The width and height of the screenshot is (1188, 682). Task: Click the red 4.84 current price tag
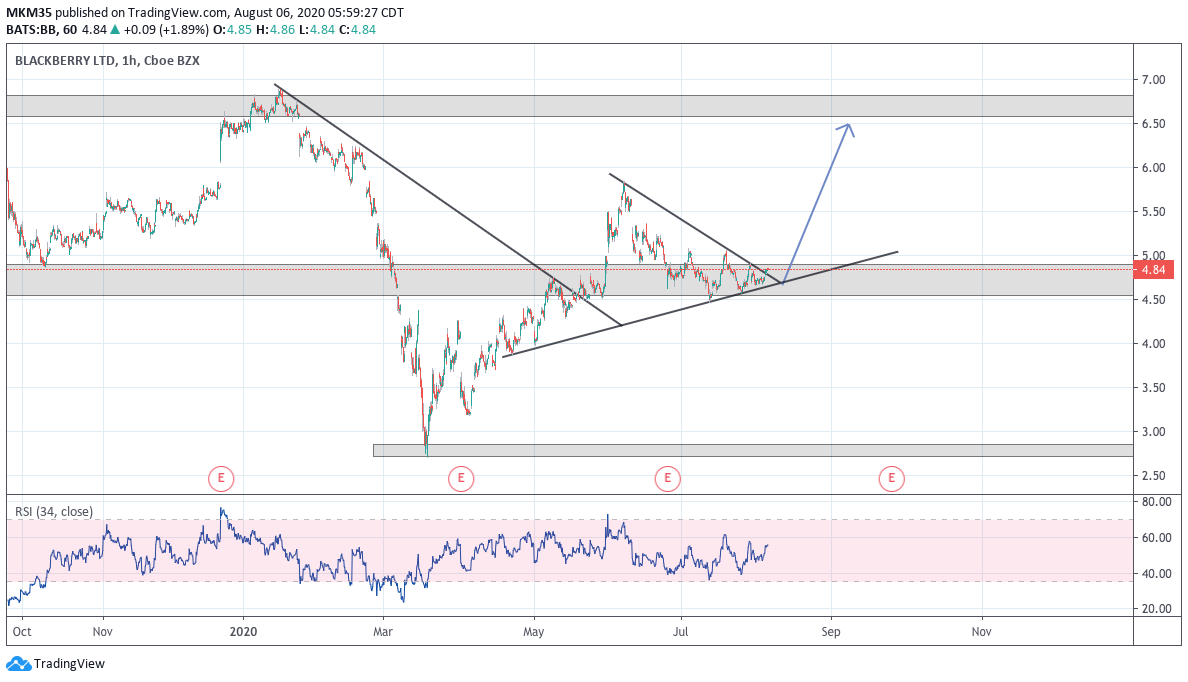1153,270
